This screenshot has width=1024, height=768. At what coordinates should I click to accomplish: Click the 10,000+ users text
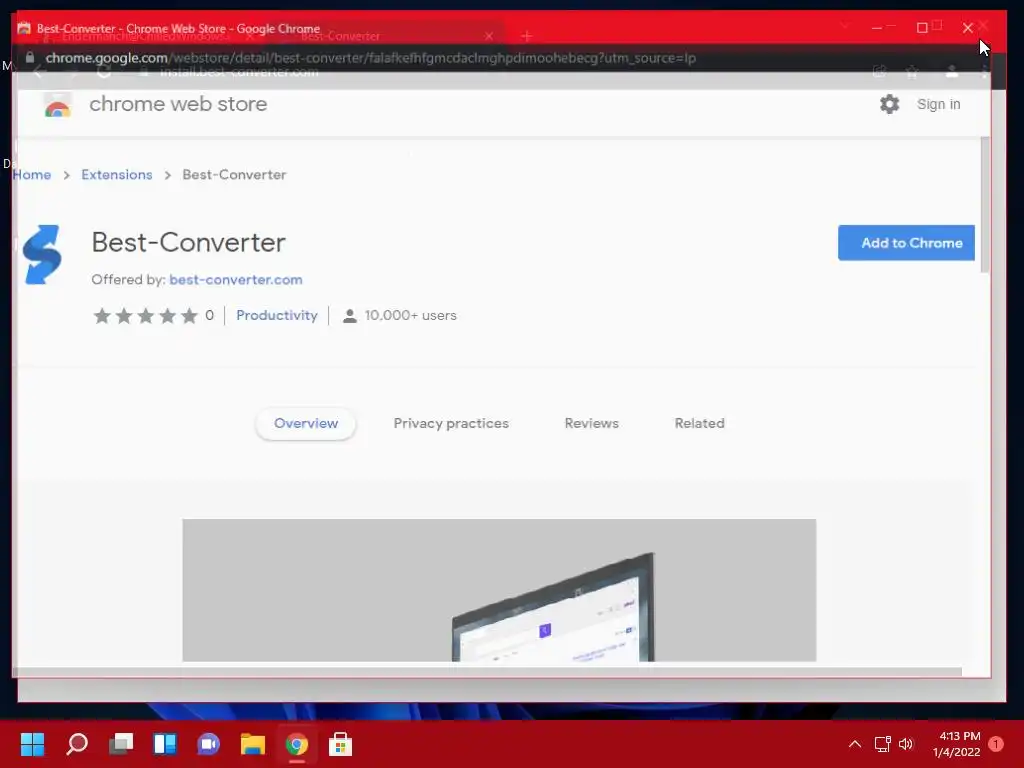tap(410, 315)
